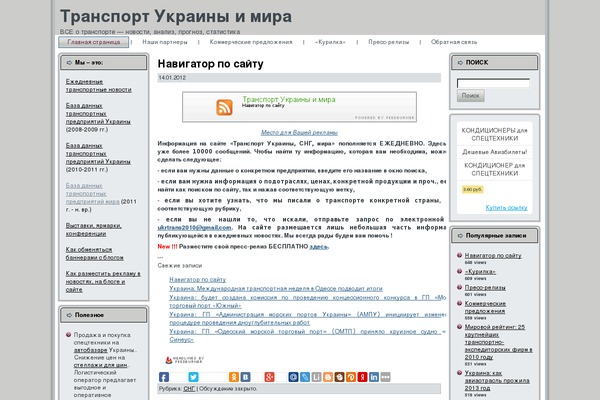The height and width of the screenshot is (400, 600).
Task: Click Транспорт Украины и мира feed title
Action: (x=289, y=100)
